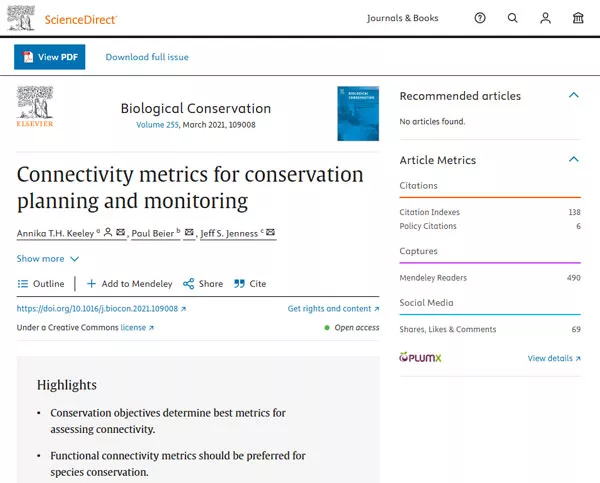Click the envelope icon beside Jeff S. Jenness
600x483 pixels.
[x=270, y=233]
